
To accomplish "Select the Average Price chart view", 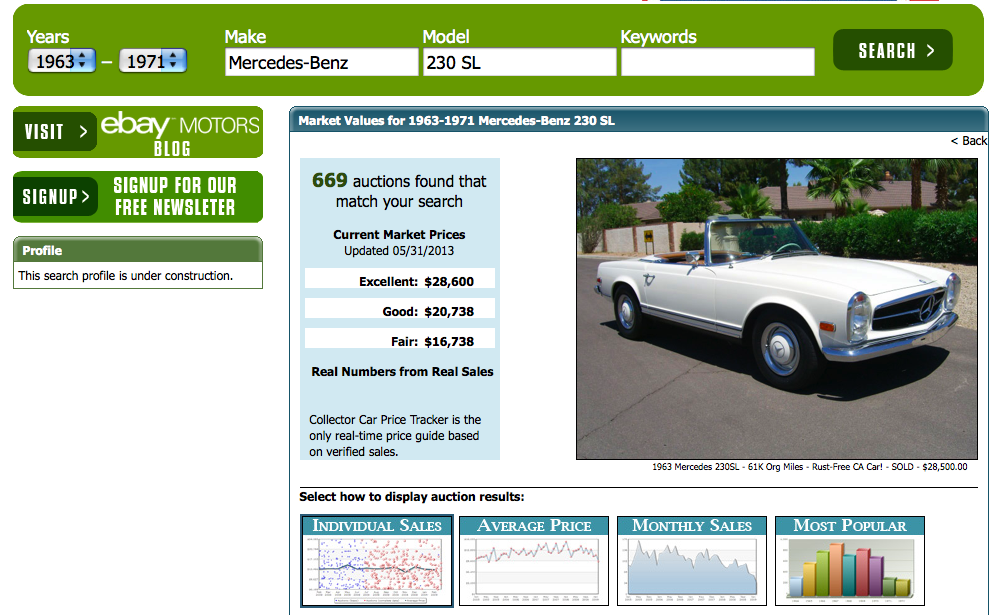I will pos(534,561).
